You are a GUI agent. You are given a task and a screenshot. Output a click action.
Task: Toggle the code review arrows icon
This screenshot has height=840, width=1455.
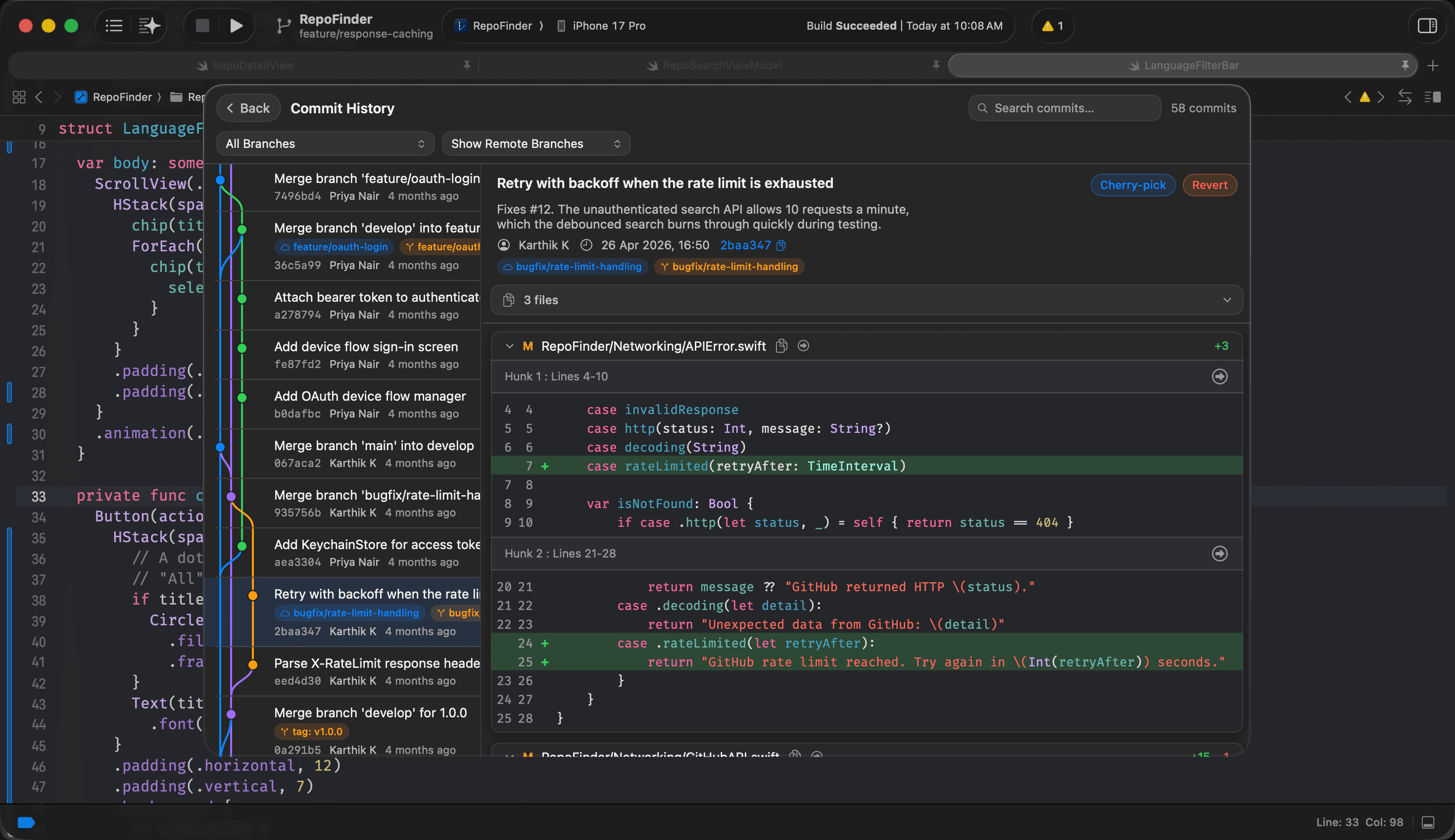[x=1405, y=97]
